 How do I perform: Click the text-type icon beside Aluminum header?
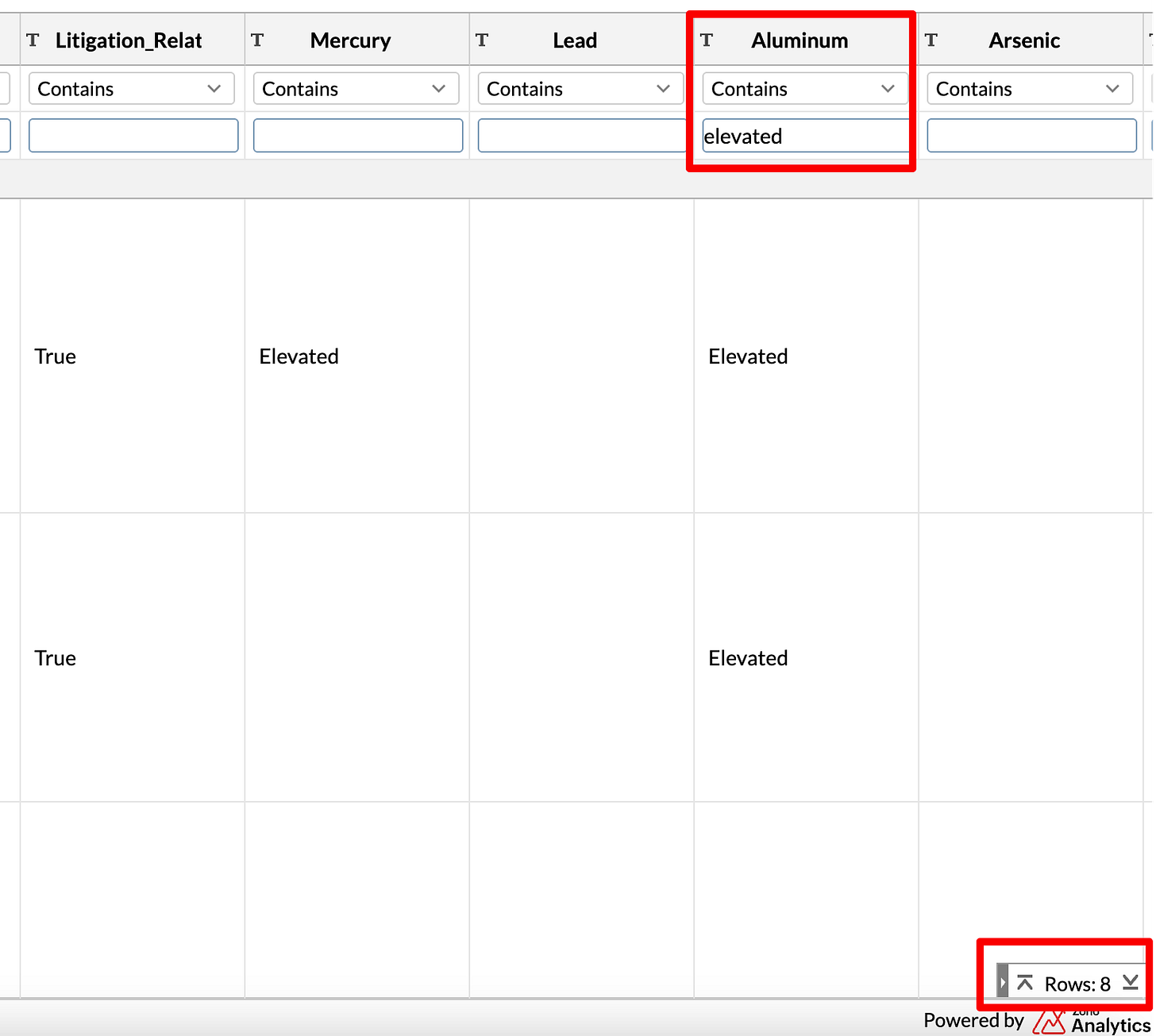click(707, 40)
